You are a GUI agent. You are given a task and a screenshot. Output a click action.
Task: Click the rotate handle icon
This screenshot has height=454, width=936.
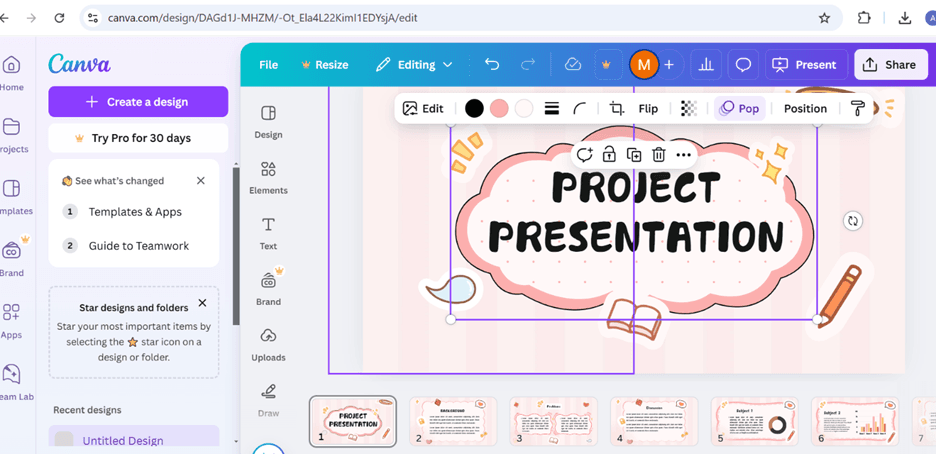pyautogui.click(x=853, y=221)
